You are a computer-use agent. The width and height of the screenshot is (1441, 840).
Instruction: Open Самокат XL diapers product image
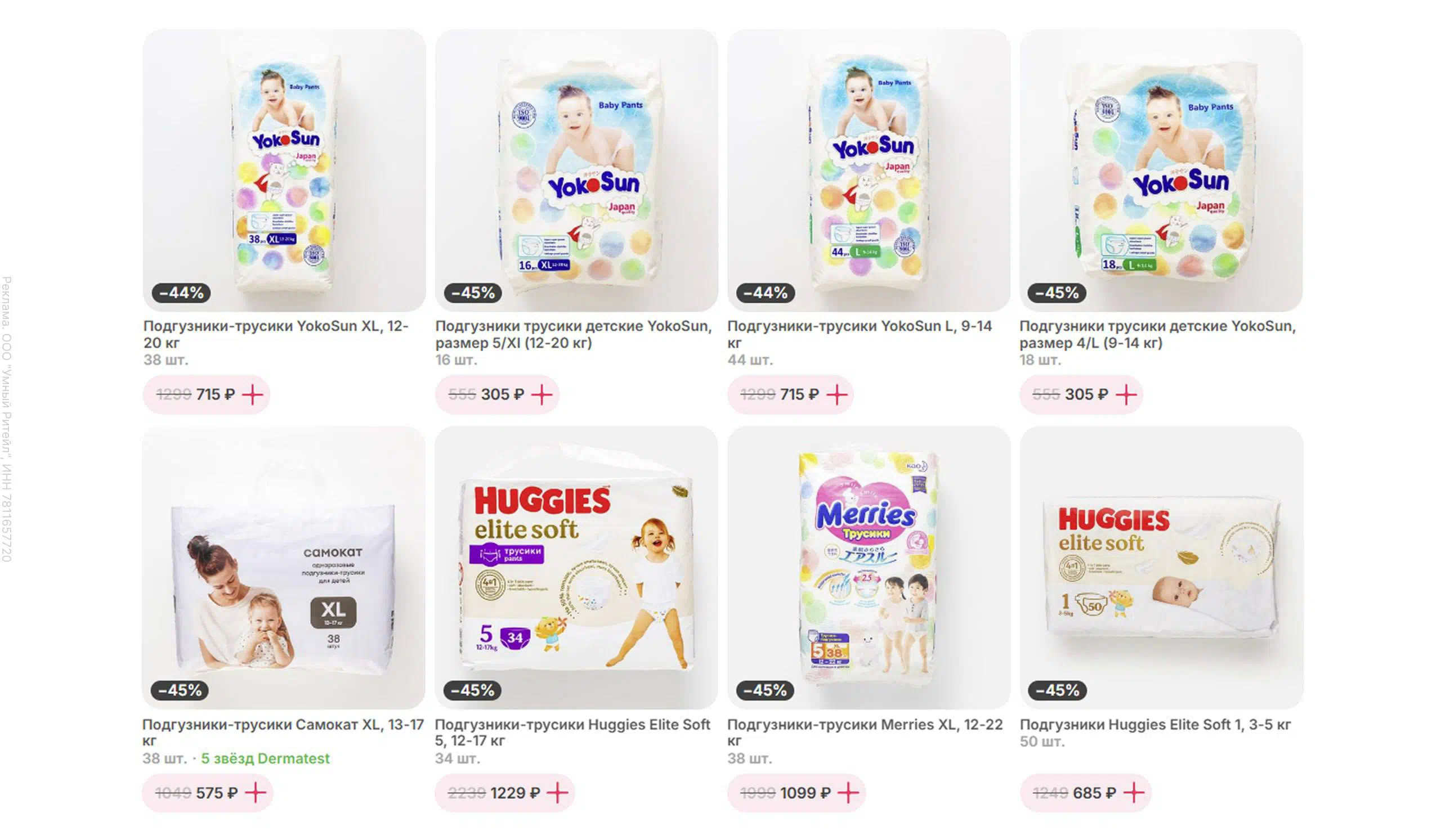tap(284, 568)
